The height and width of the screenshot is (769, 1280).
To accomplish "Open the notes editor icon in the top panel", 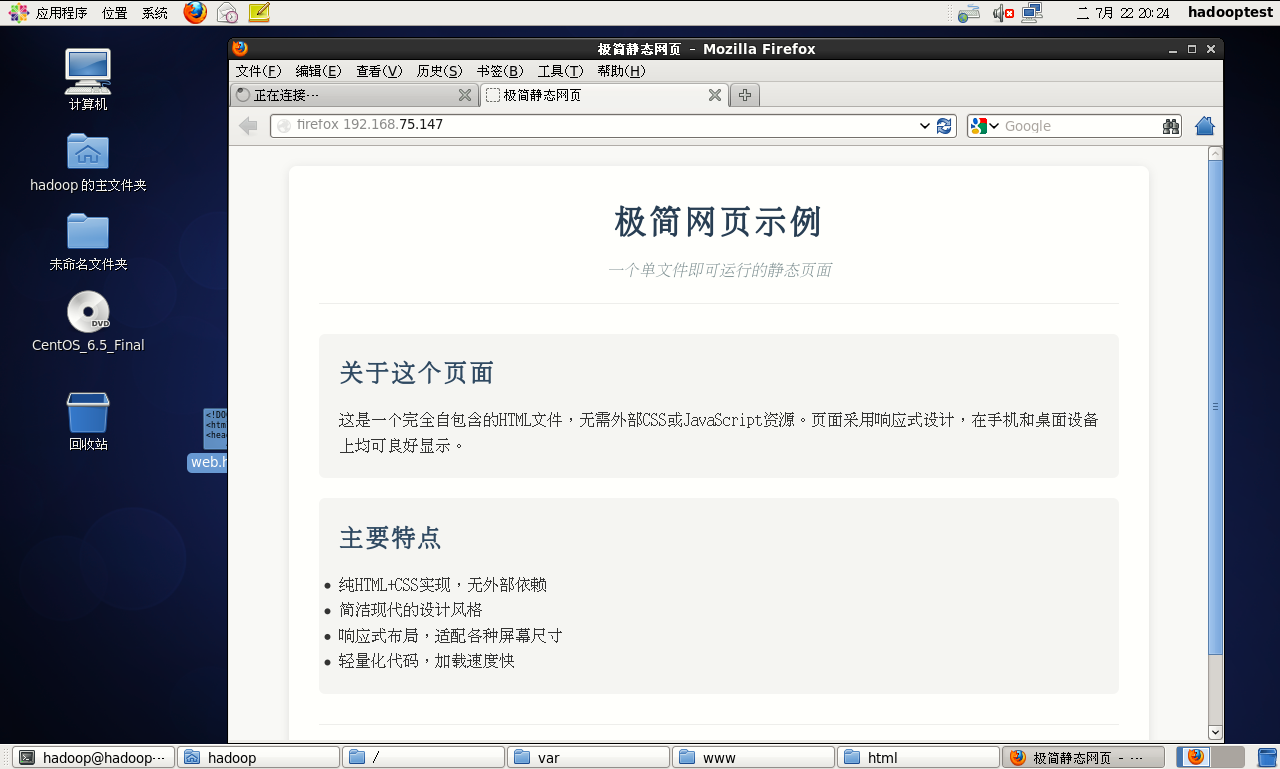I will coord(259,13).
